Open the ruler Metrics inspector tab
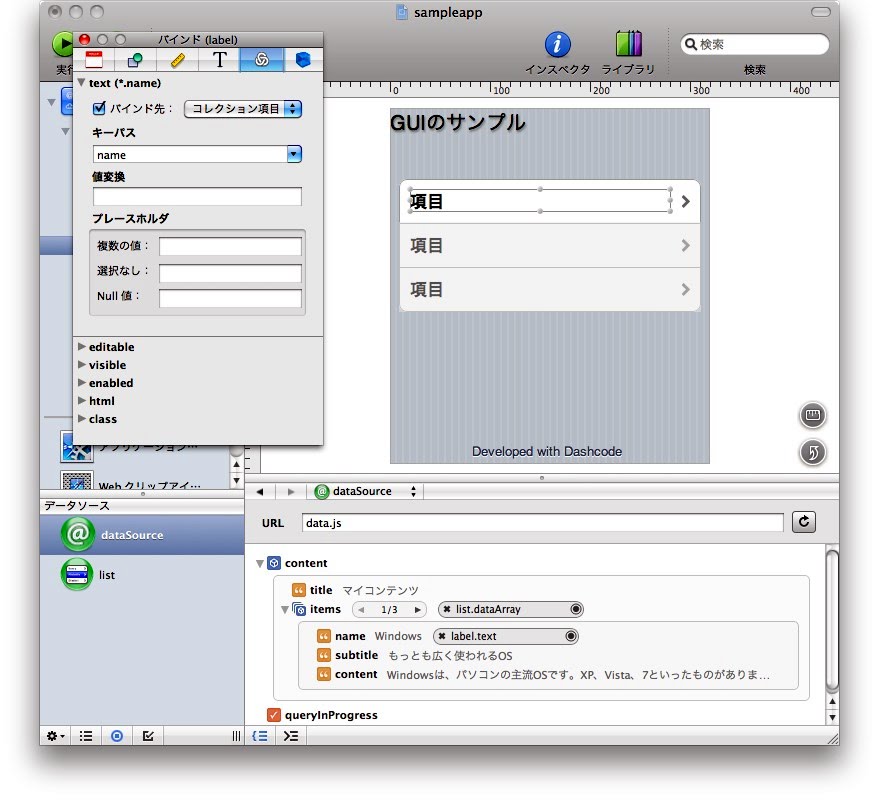 coord(177,60)
